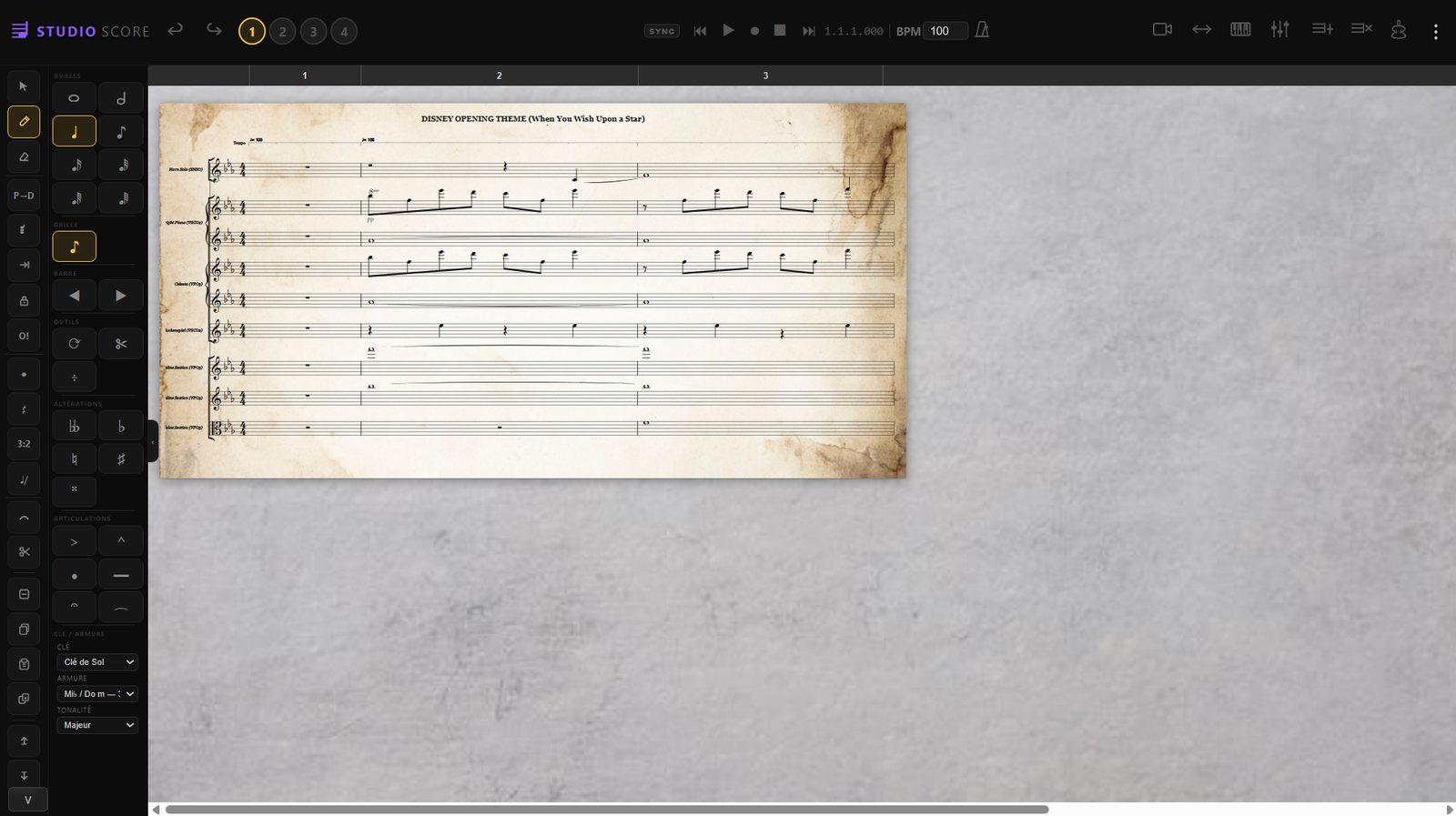This screenshot has width=1456, height=816.
Task: Click the move up arrow icon
Action: point(24,741)
